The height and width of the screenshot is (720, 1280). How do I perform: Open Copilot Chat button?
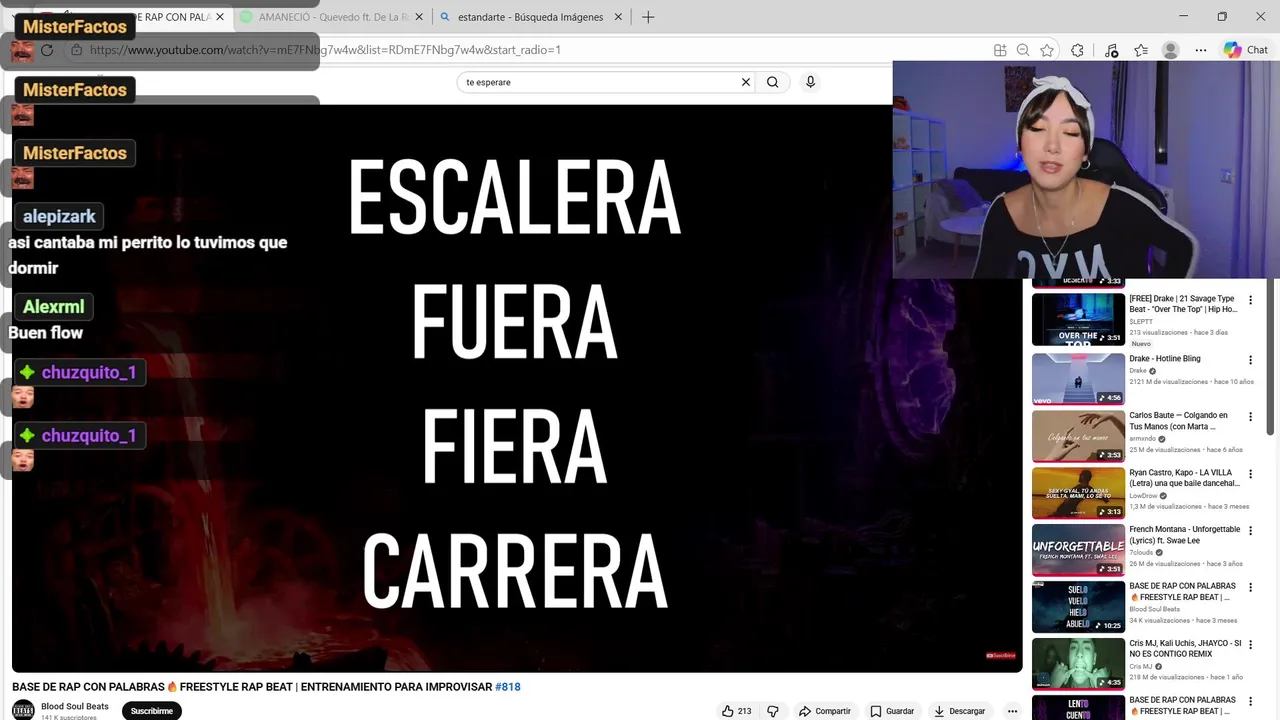point(1246,50)
